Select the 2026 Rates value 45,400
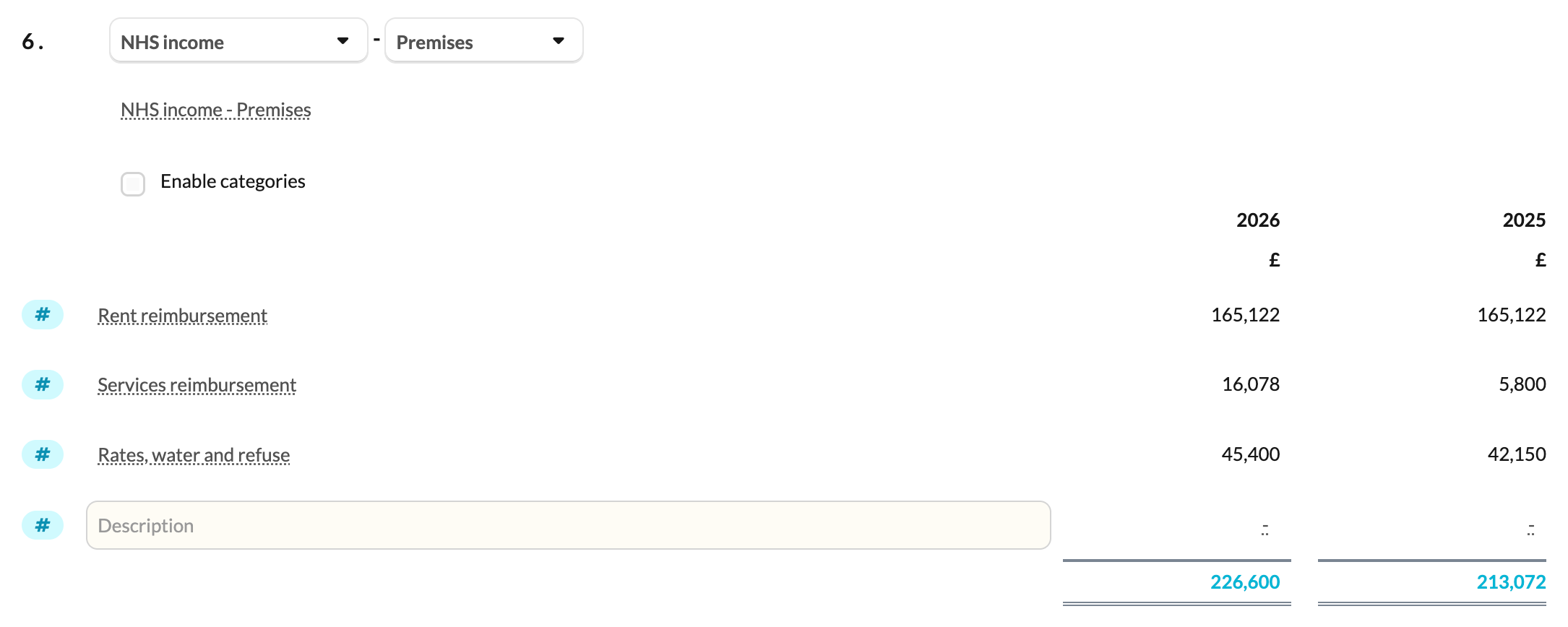Viewport: 1568px width, 627px height. click(1251, 454)
